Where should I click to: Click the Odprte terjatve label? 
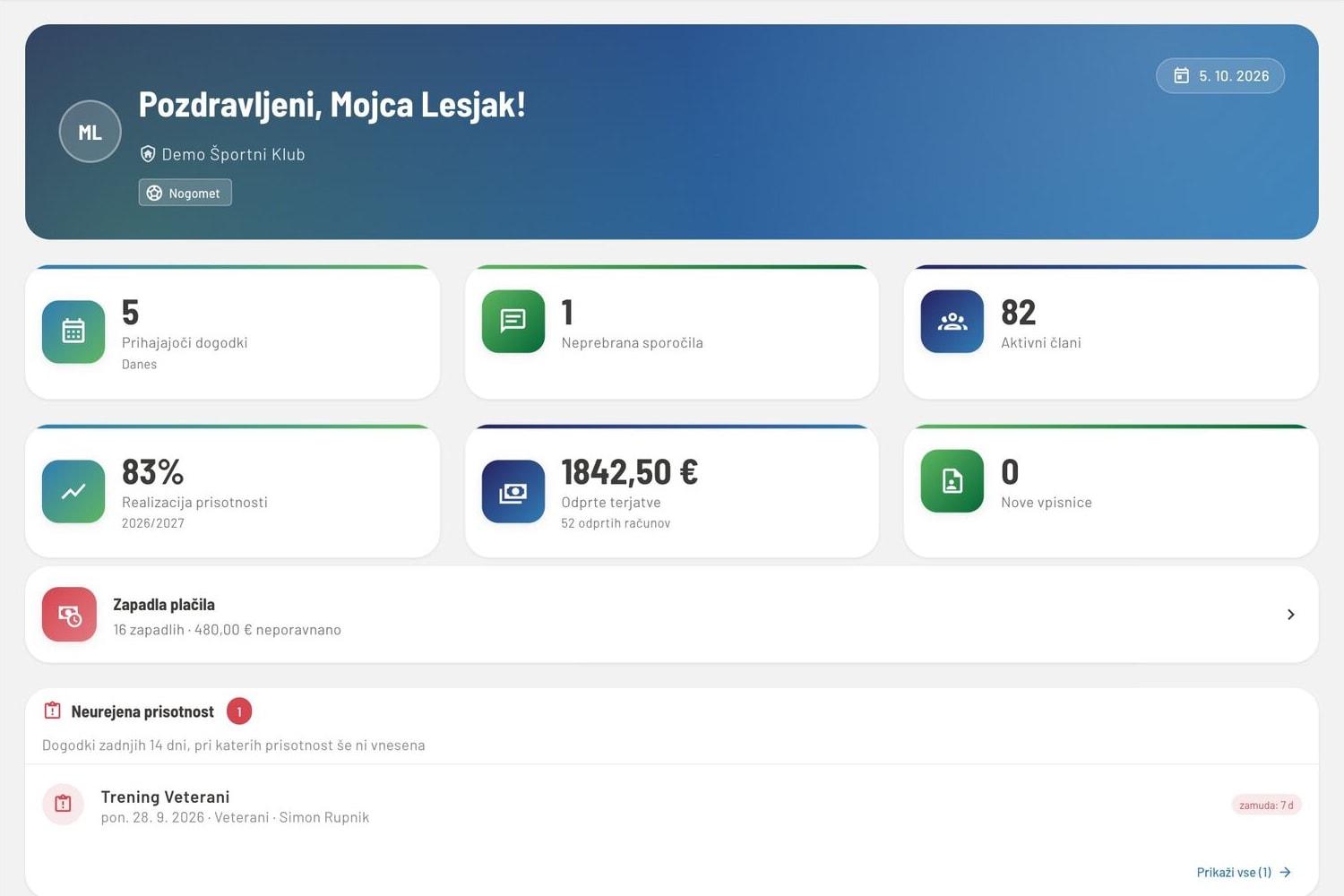pyautogui.click(x=611, y=503)
